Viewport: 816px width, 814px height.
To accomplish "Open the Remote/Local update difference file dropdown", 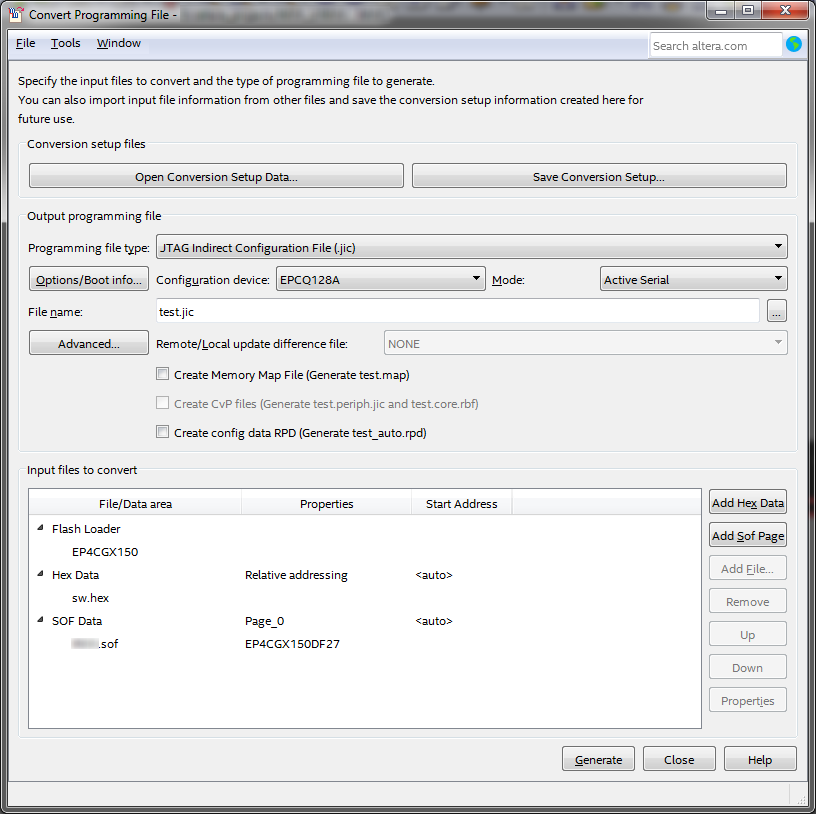I will point(585,344).
